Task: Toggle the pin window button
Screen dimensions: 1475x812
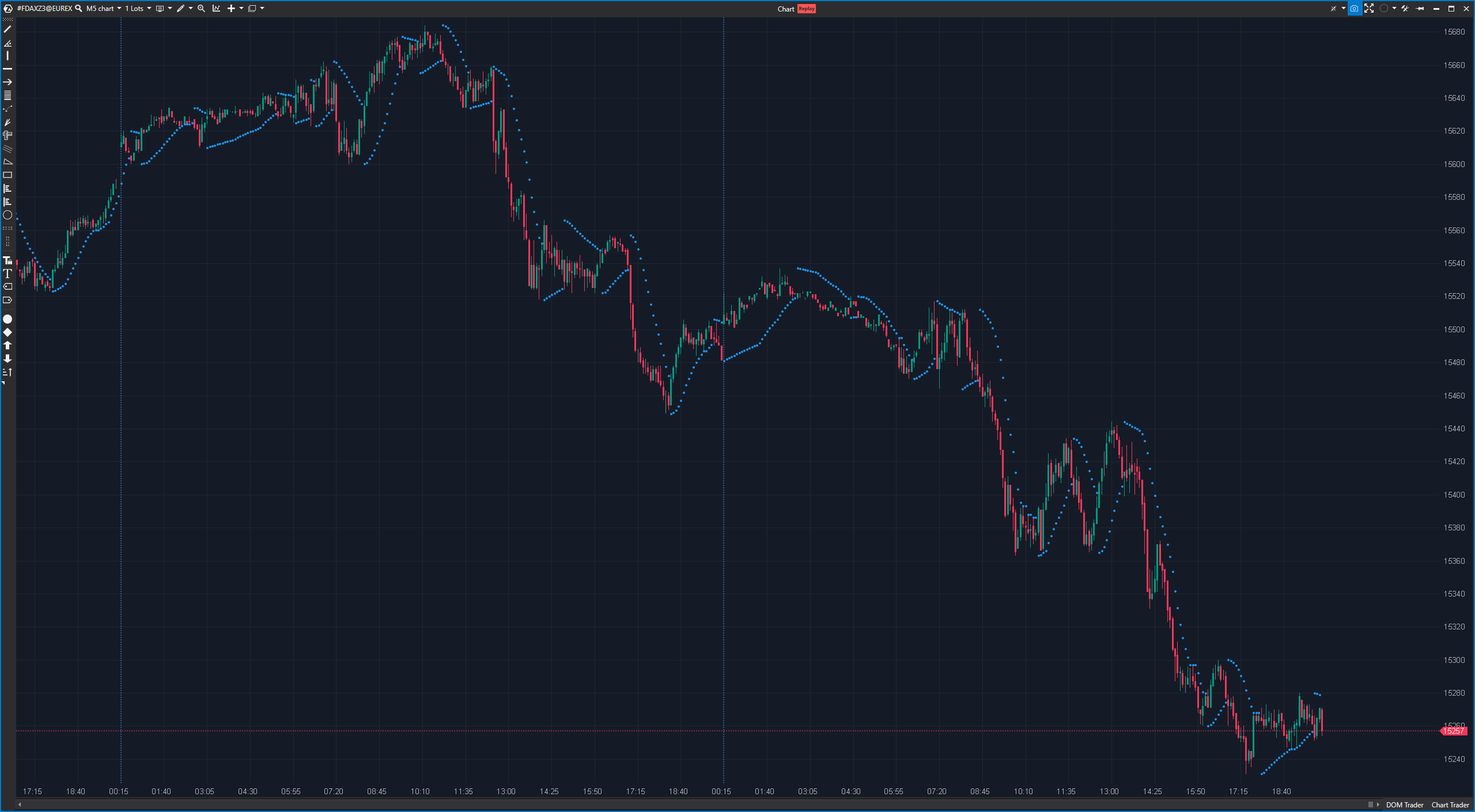Action: (x=1420, y=9)
